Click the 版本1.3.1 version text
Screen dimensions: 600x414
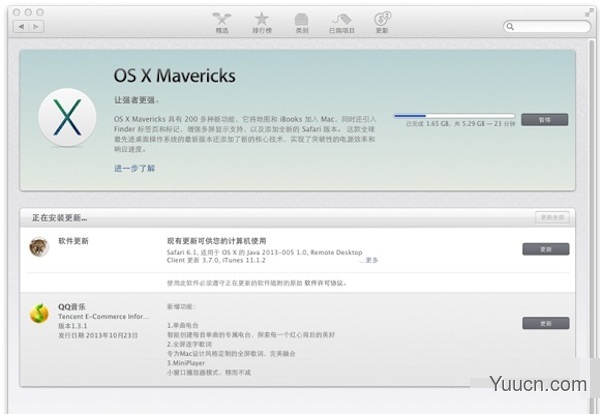click(x=72, y=326)
